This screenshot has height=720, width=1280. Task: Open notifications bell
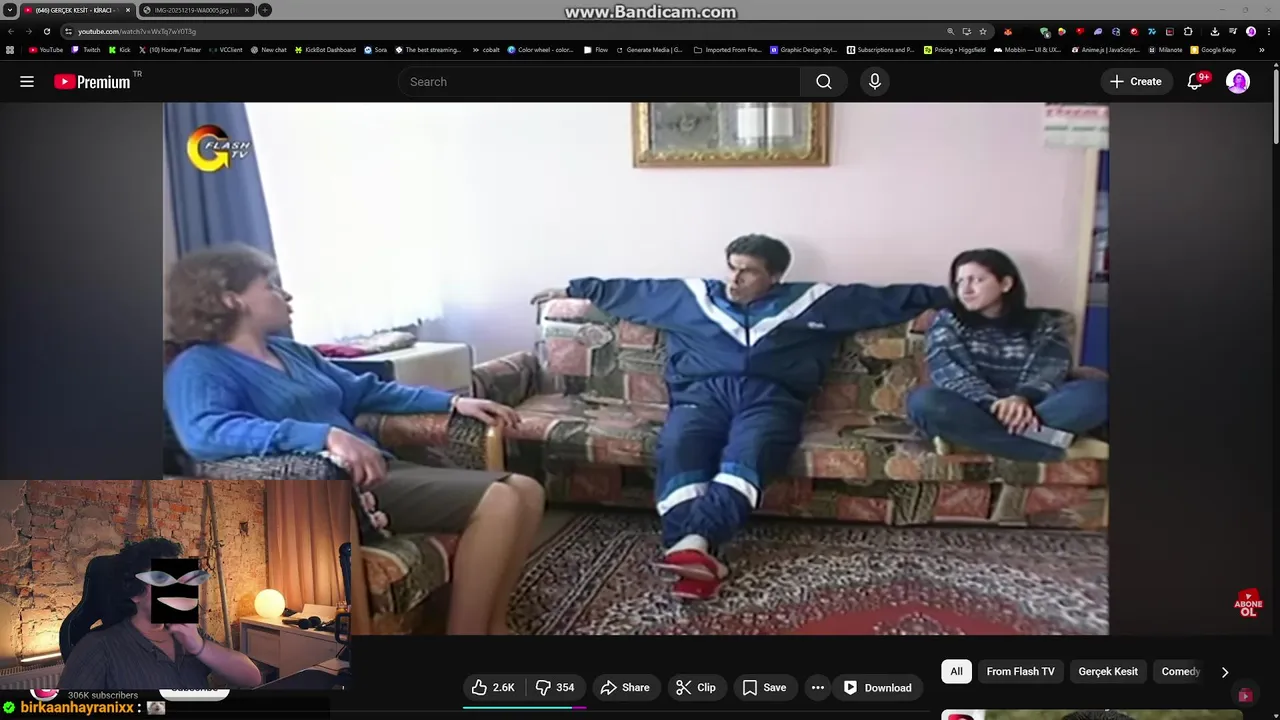(1195, 82)
